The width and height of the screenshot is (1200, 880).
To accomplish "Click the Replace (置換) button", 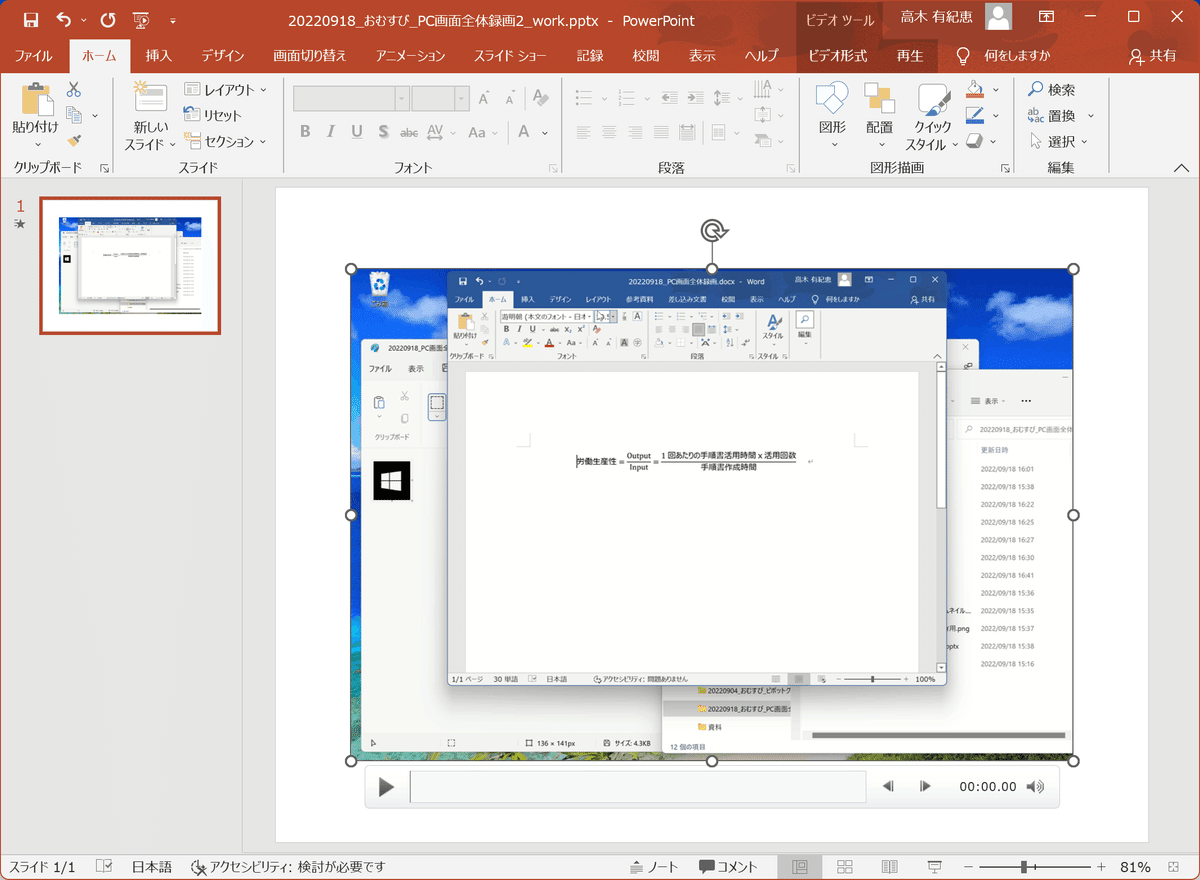I will [x=1061, y=116].
